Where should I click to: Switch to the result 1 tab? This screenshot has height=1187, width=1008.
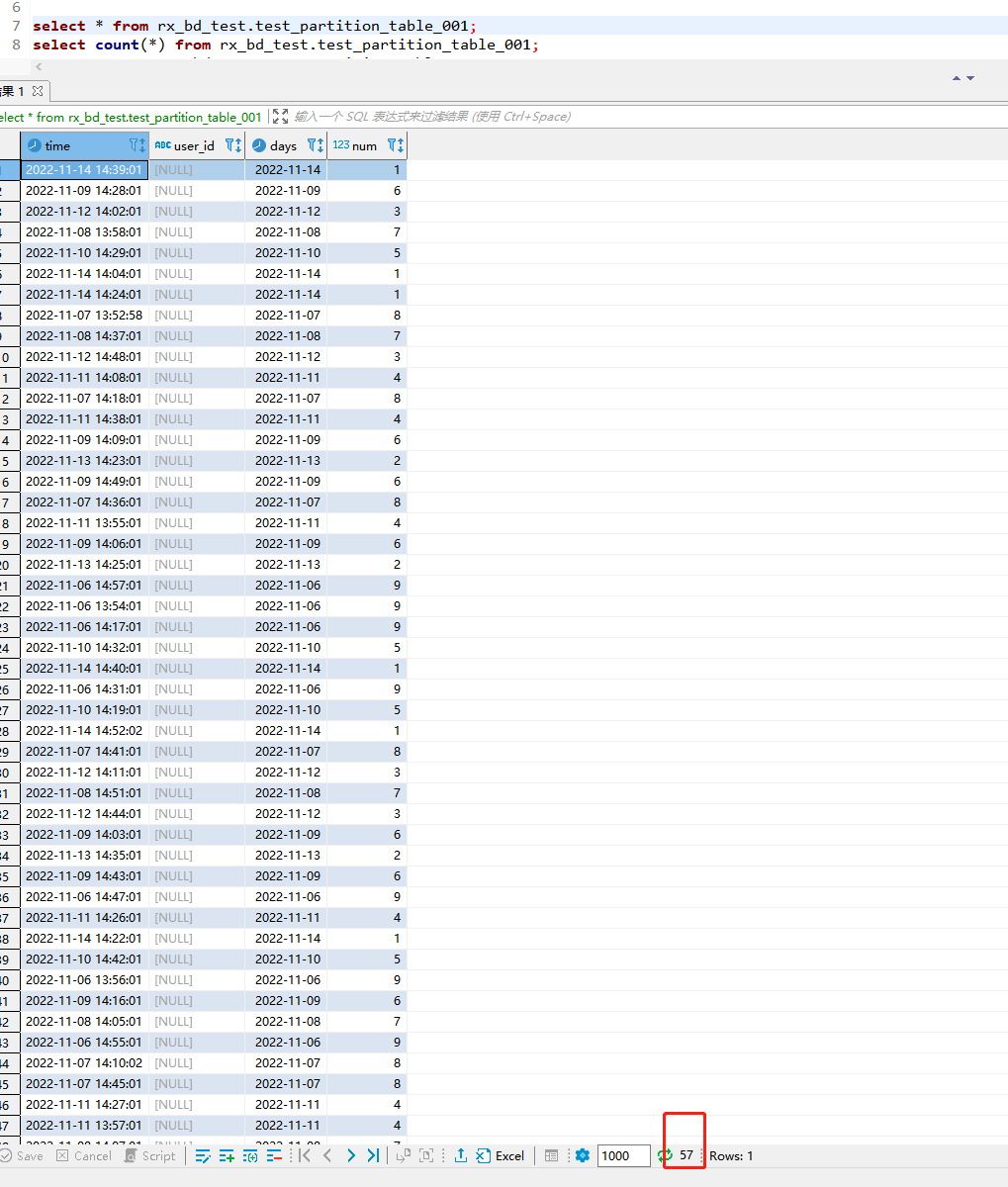[x=20, y=91]
